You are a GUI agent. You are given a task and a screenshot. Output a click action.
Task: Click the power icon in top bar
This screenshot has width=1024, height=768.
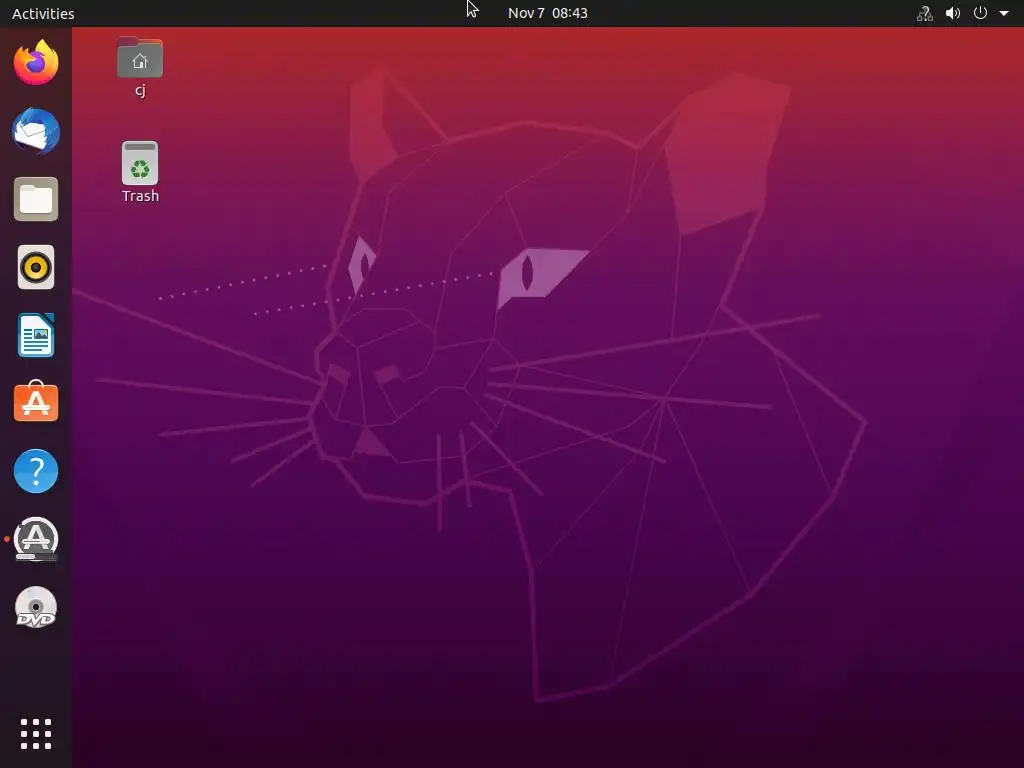(980, 13)
